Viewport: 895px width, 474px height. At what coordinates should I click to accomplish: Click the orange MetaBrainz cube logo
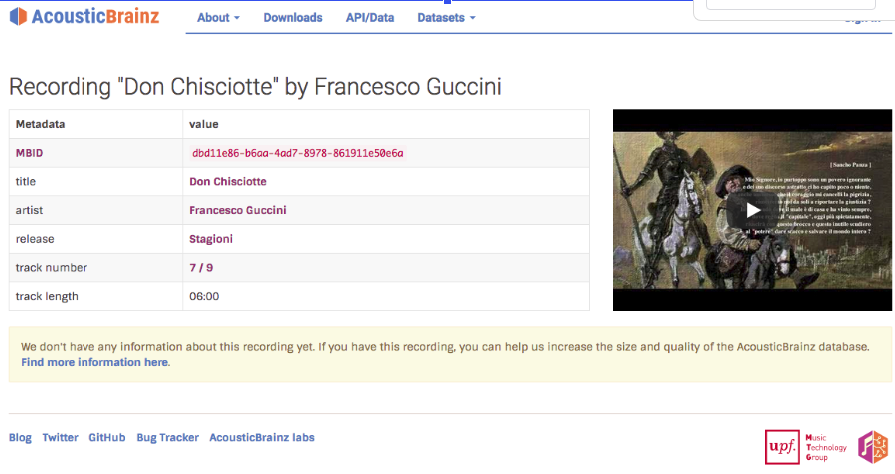pos(873,447)
